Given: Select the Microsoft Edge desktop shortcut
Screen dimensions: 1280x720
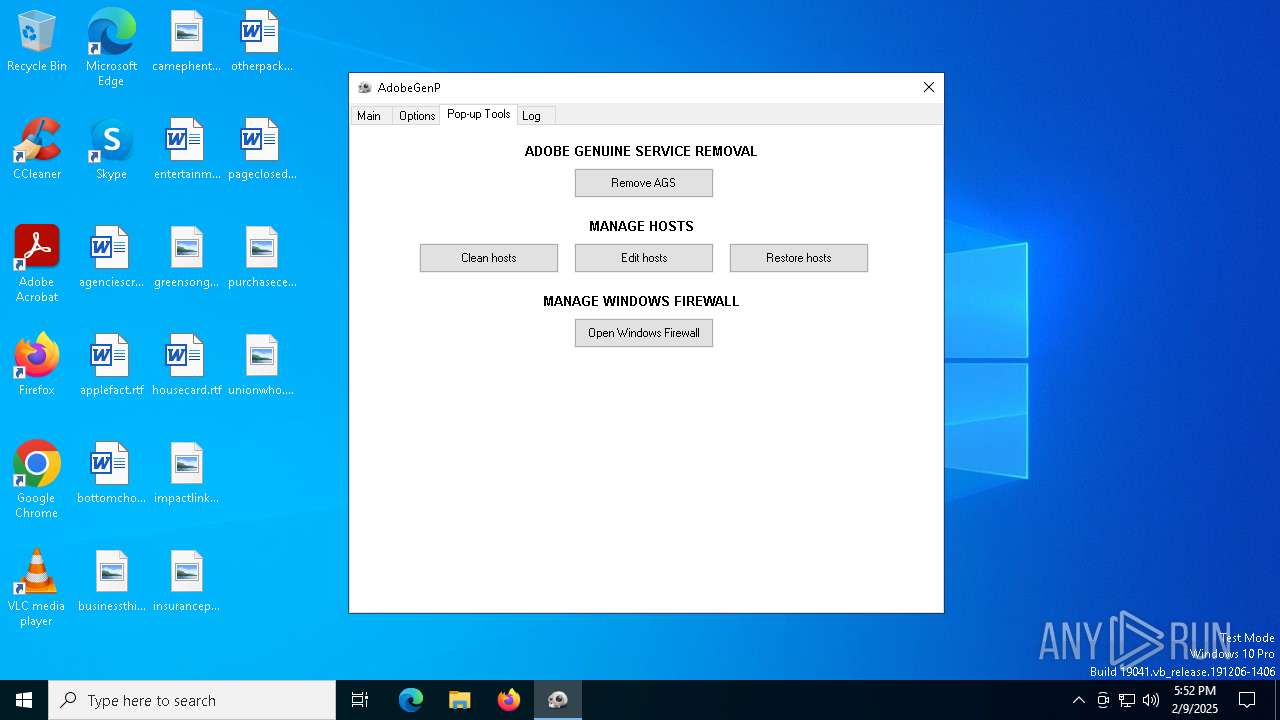Looking at the screenshot, I should click(111, 48).
